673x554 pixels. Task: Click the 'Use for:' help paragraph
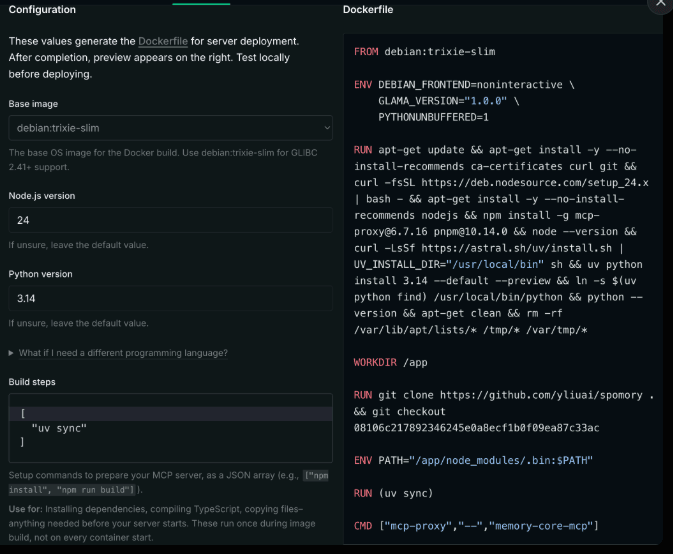(x=162, y=523)
